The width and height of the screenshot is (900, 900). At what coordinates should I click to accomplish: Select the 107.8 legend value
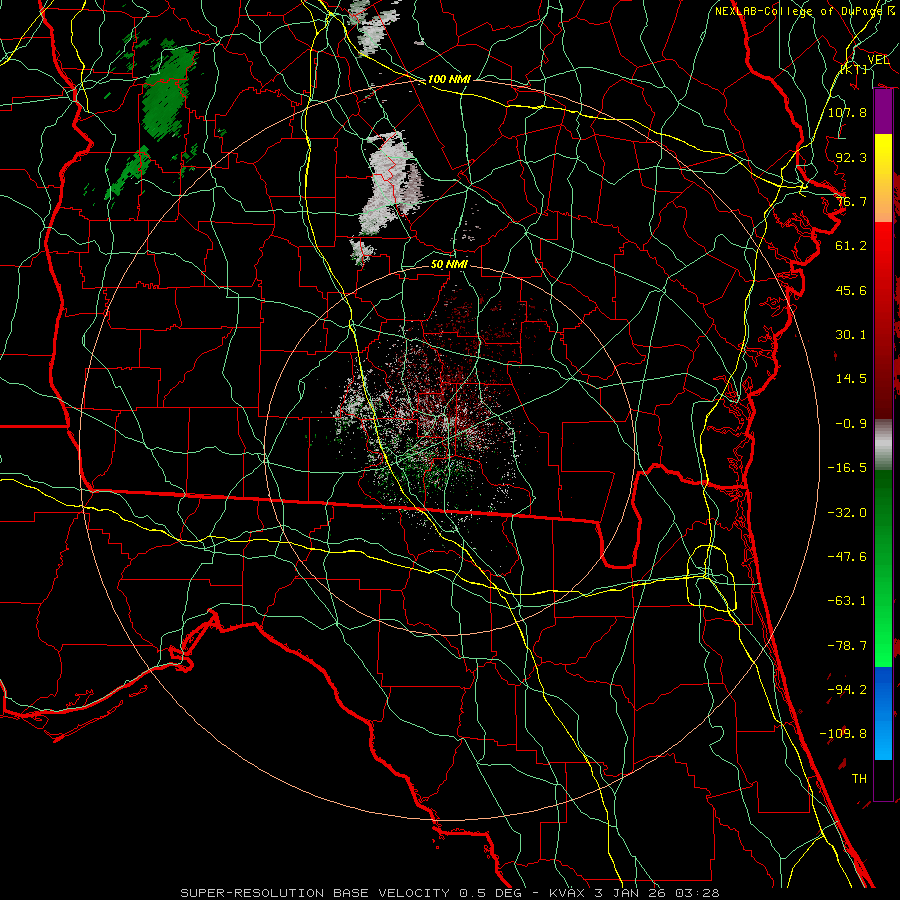pyautogui.click(x=847, y=112)
